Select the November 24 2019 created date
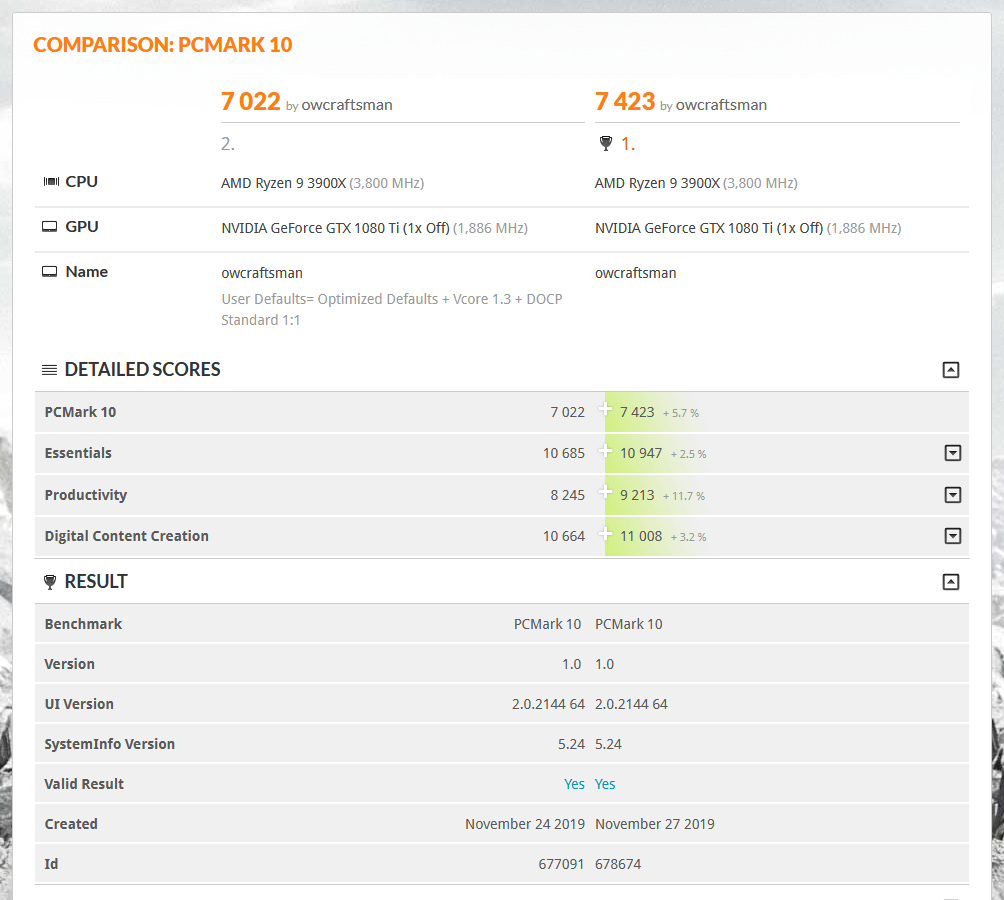The width and height of the screenshot is (1004, 900). click(x=525, y=824)
